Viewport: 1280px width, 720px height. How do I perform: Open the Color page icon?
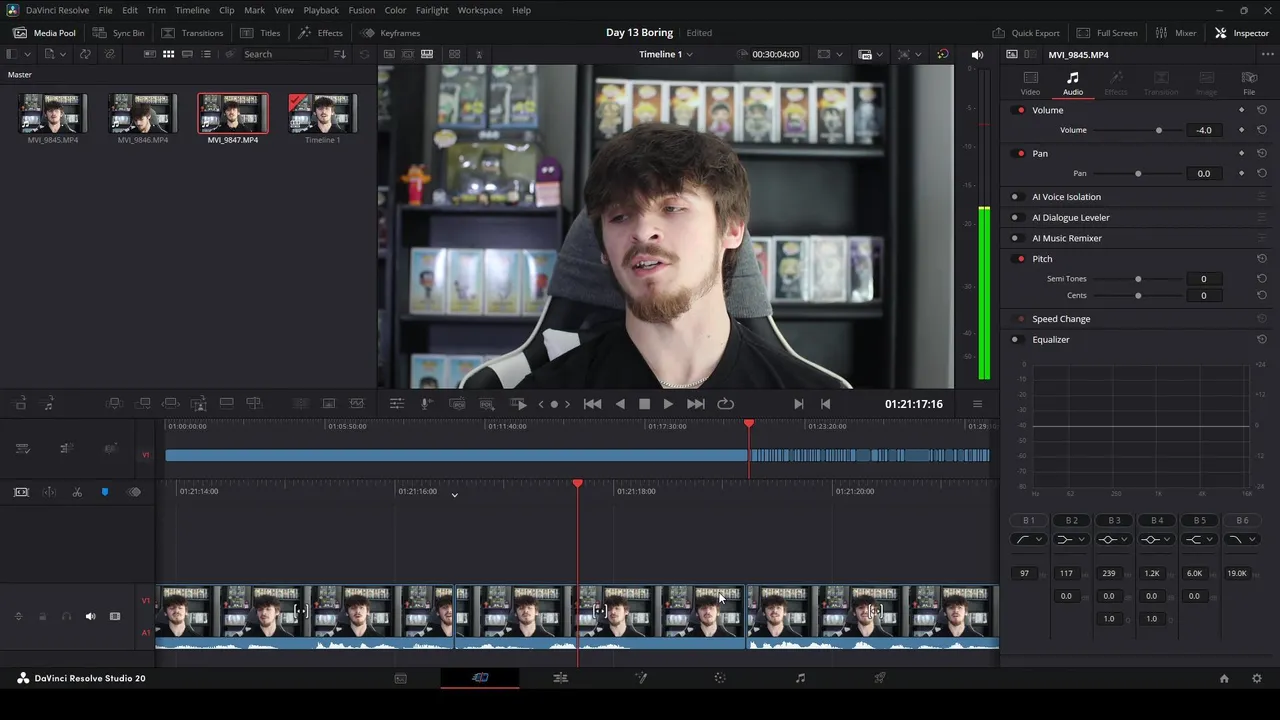tap(720, 678)
